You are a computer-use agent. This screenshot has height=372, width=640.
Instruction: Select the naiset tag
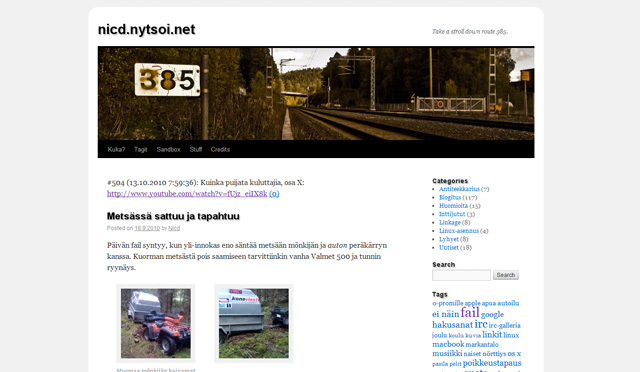click(472, 354)
